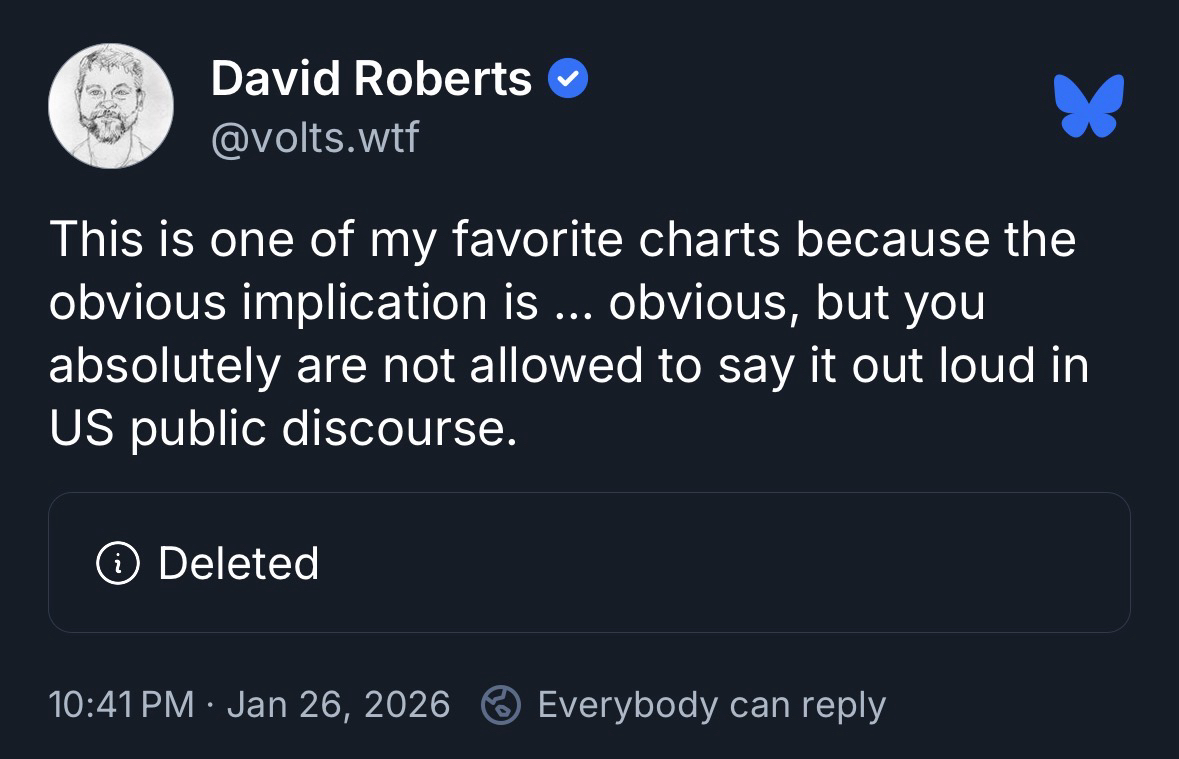Click the 10:41 PM timestamp

(x=121, y=705)
